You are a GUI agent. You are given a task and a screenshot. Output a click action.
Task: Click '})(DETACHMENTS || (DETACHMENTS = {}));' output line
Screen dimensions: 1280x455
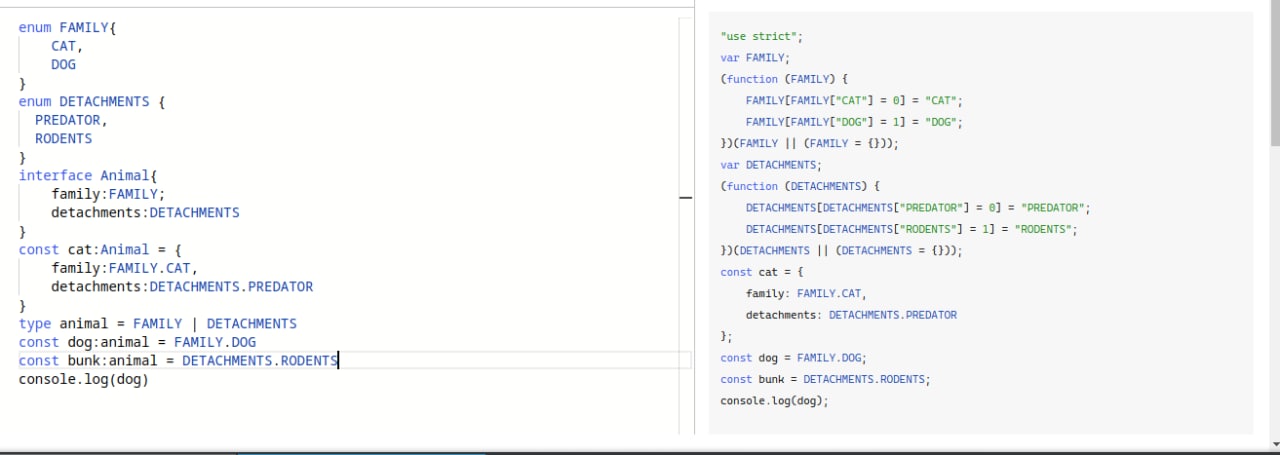[841, 251]
